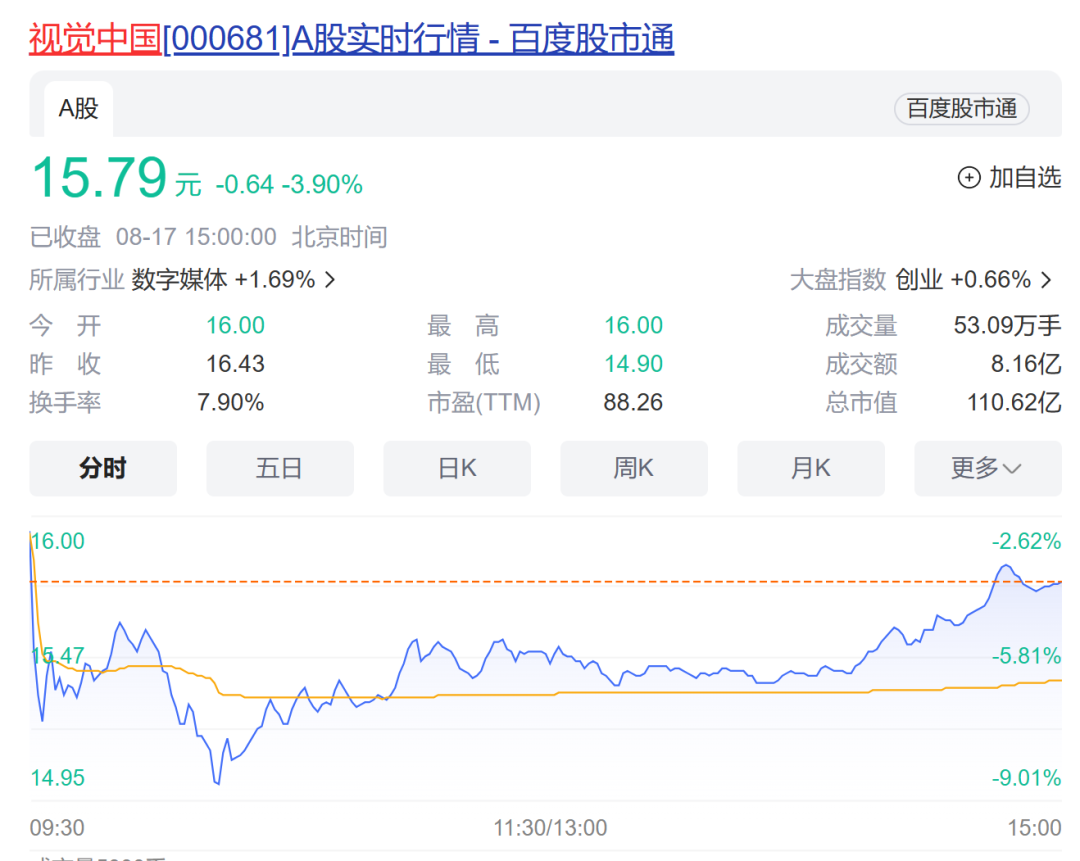The image size is (1080, 861).
Task: Open the 更多 dropdown
Action: pos(988,468)
